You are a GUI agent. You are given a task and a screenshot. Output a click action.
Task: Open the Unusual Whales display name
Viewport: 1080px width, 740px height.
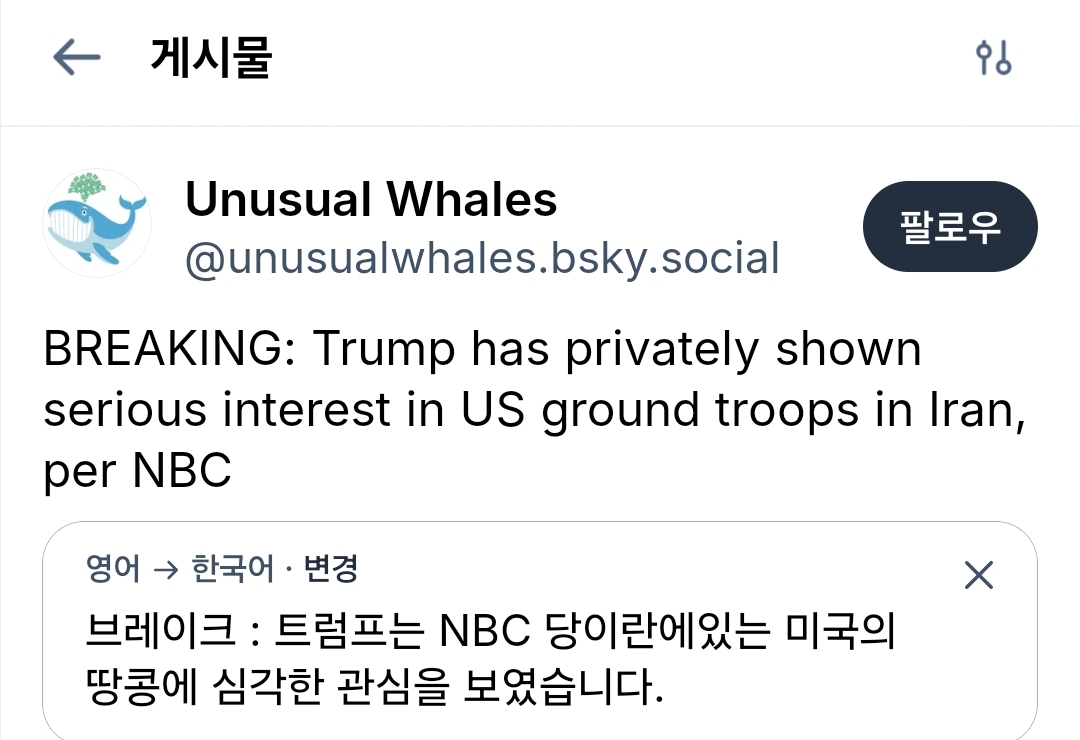click(x=371, y=199)
